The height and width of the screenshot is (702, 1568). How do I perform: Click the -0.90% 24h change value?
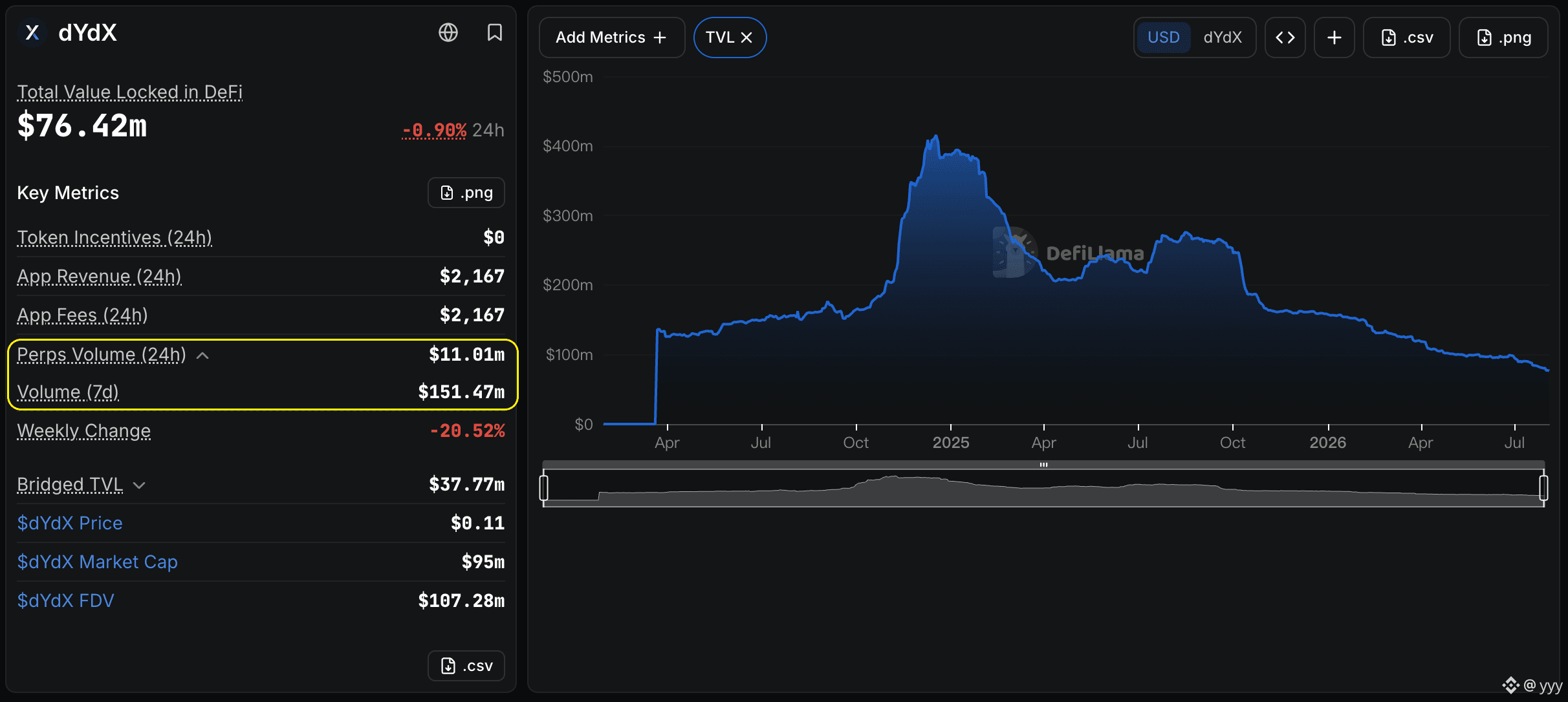coord(434,130)
